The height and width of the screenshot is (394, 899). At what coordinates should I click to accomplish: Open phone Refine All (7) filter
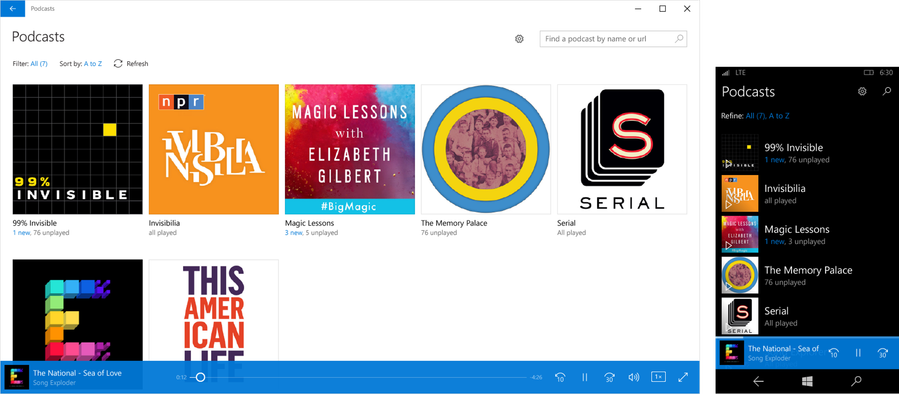click(x=756, y=116)
